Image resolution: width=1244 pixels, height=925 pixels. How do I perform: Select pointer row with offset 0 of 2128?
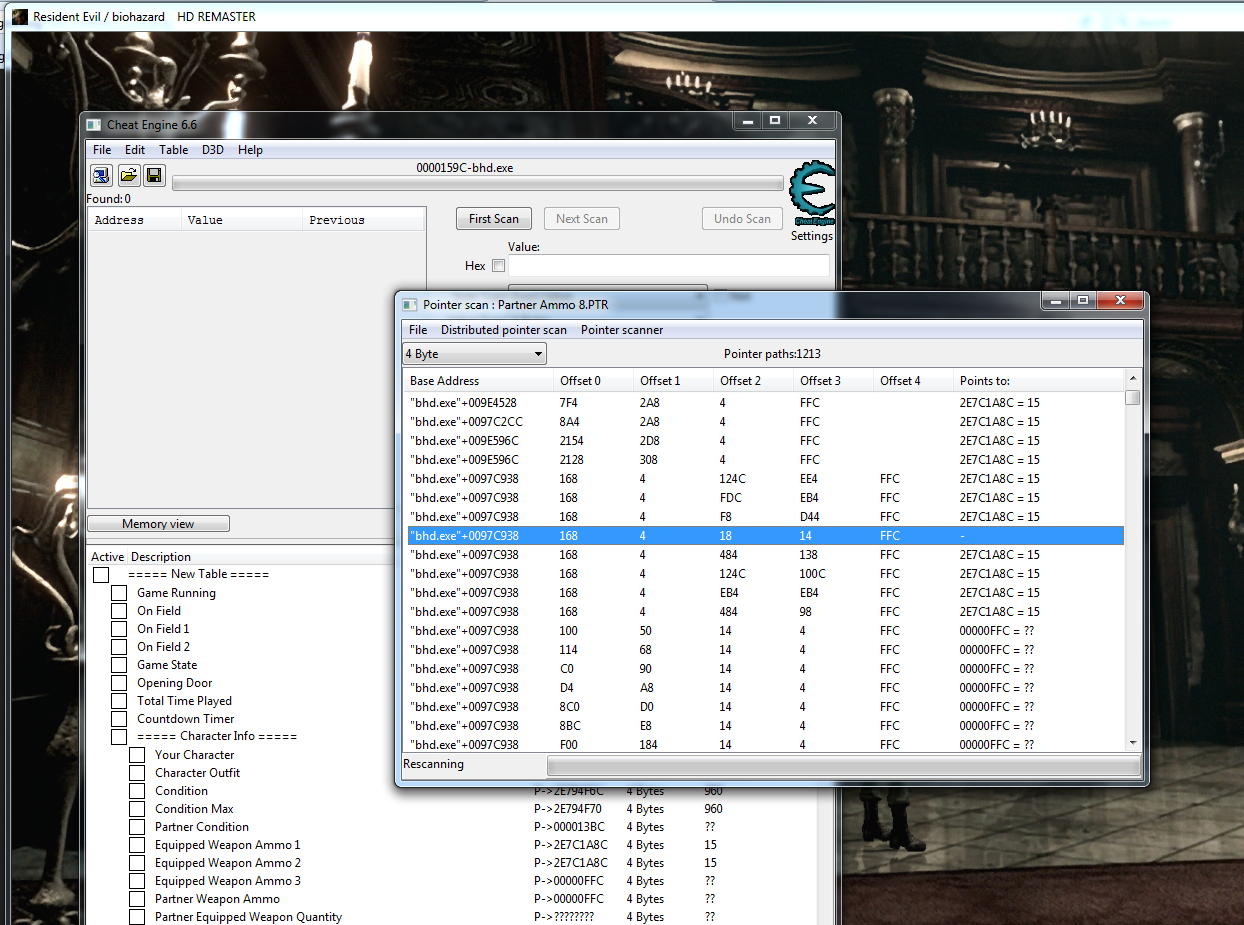(765, 460)
